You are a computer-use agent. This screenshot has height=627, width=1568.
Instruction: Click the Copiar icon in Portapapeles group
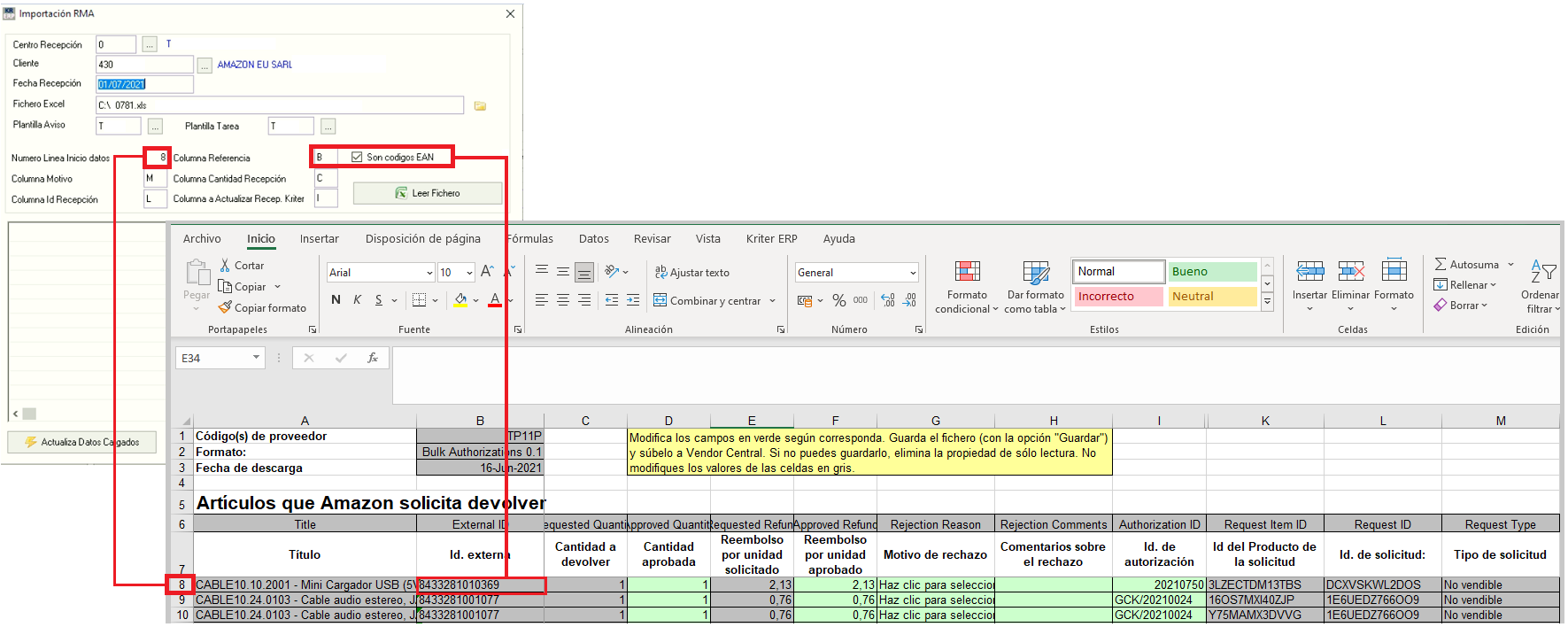point(225,286)
